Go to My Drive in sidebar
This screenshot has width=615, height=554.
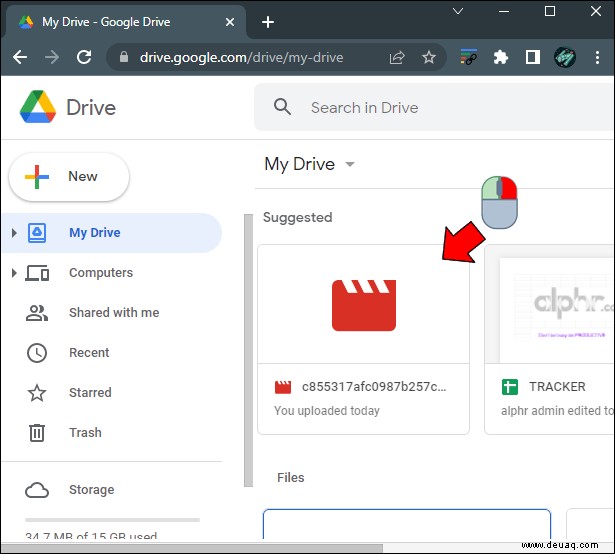[111, 233]
